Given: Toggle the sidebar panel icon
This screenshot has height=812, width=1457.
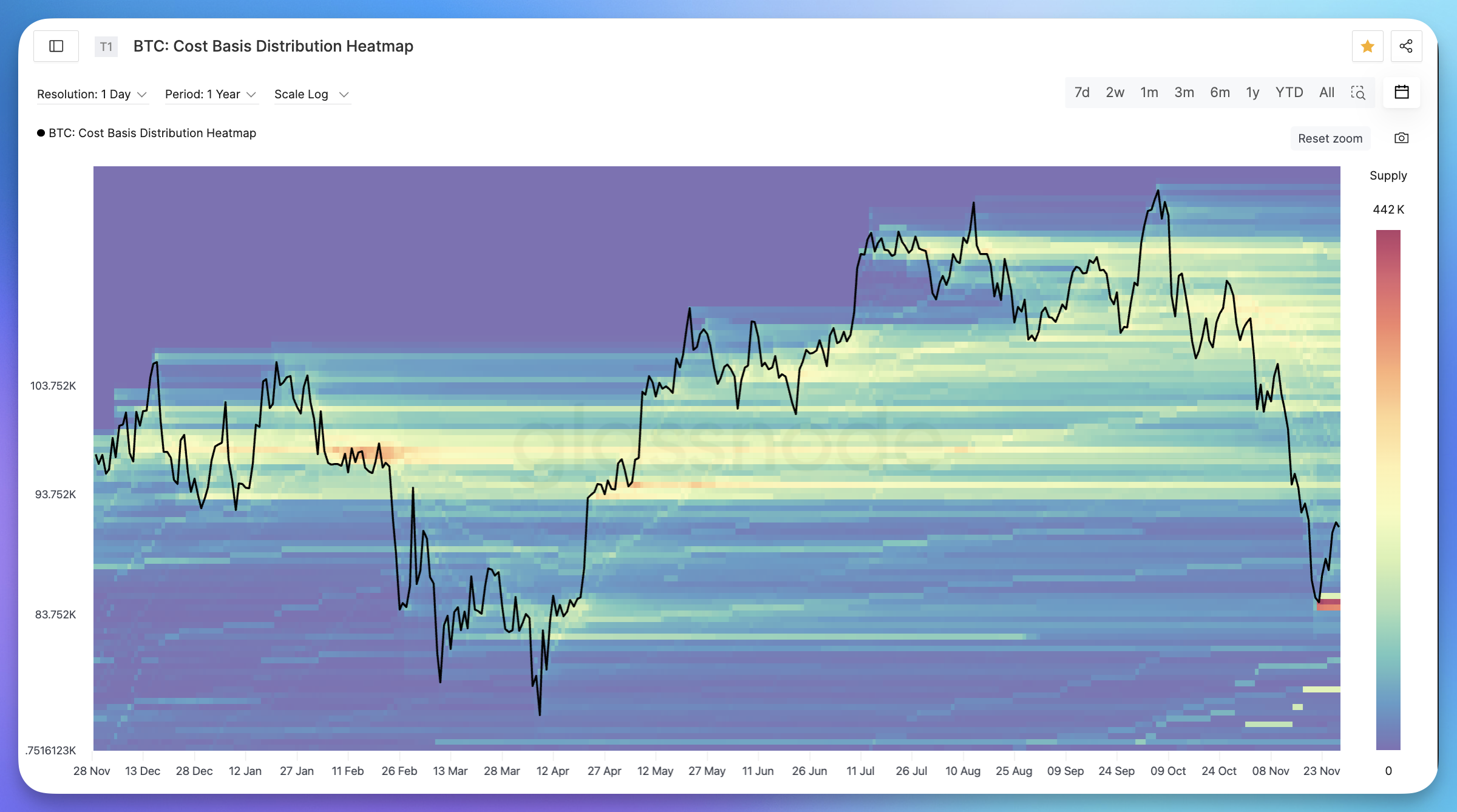Looking at the screenshot, I should point(56,46).
